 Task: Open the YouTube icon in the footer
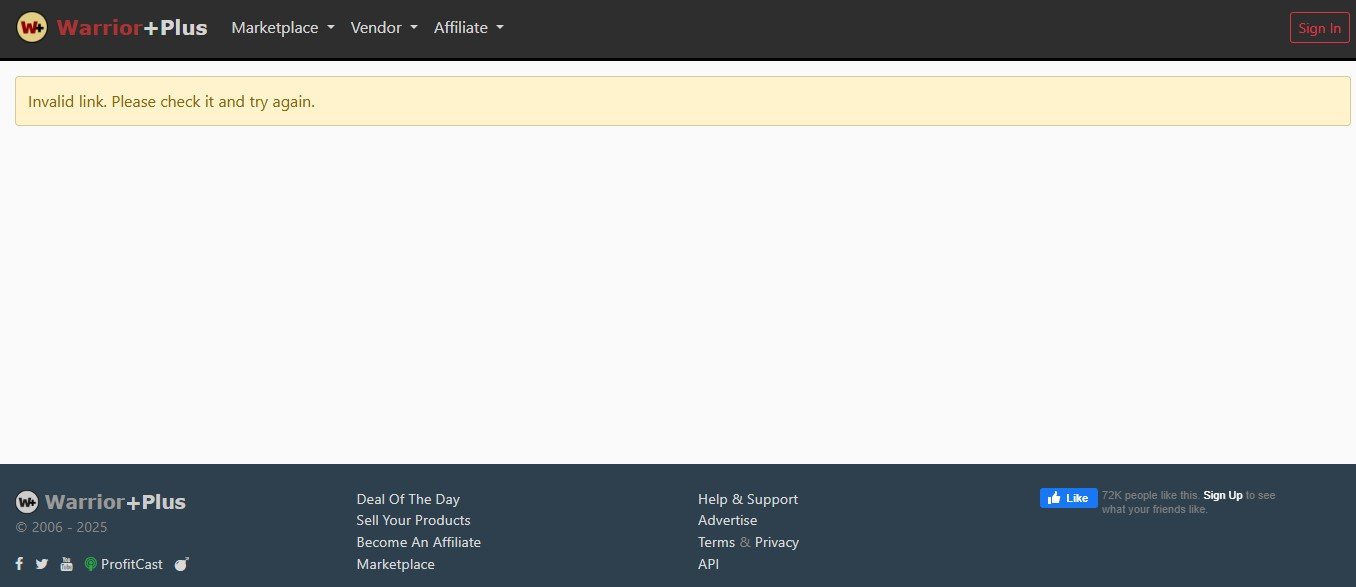coord(66,564)
